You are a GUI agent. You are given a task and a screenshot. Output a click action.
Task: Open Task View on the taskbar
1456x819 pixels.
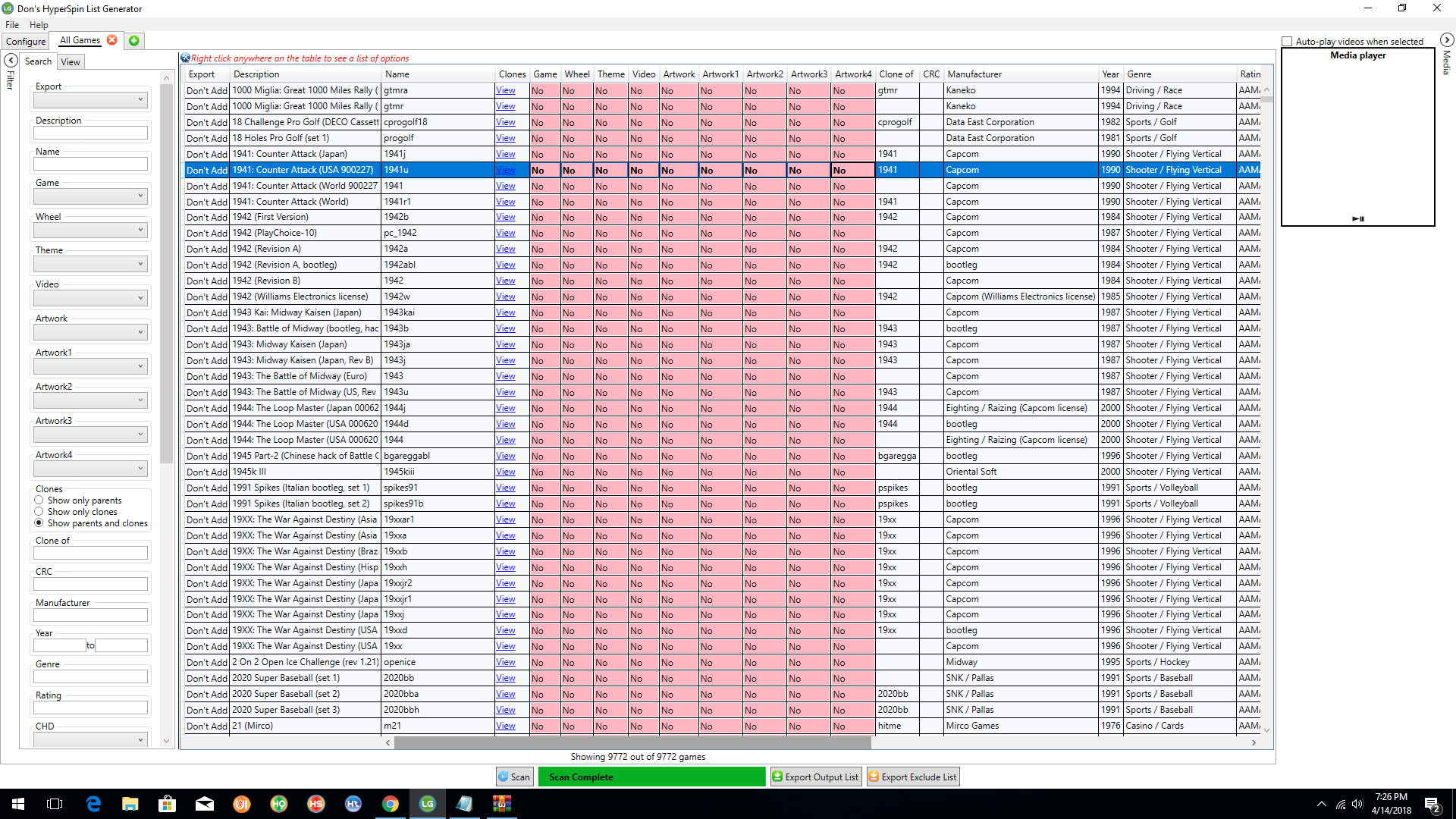[x=55, y=804]
